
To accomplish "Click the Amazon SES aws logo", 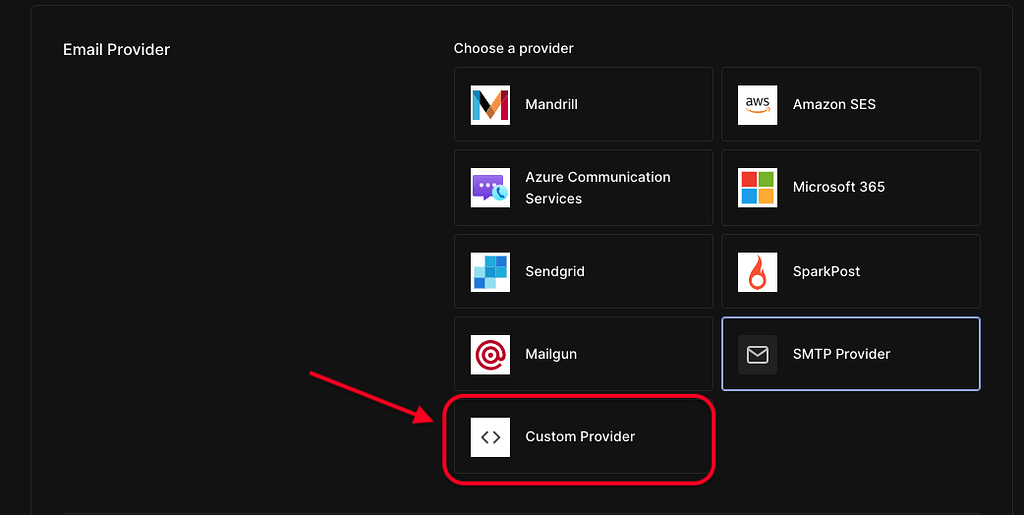I will tap(758, 104).
